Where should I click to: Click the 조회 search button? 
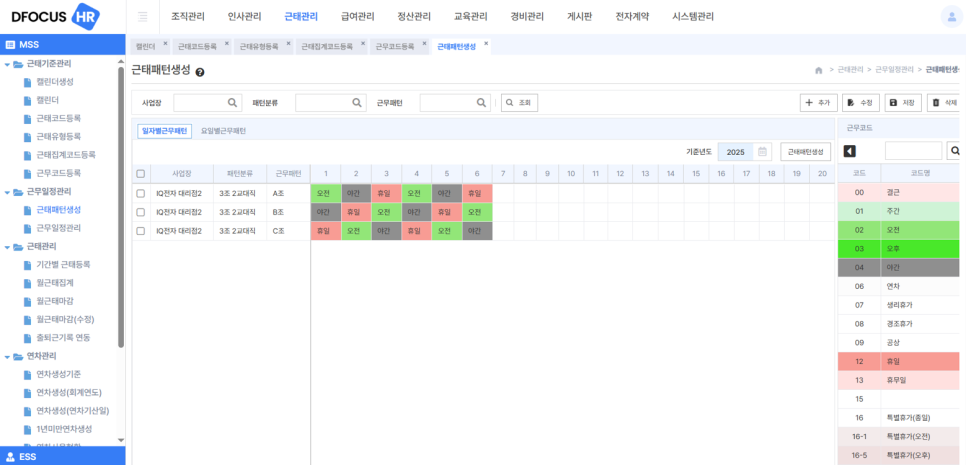click(x=519, y=103)
